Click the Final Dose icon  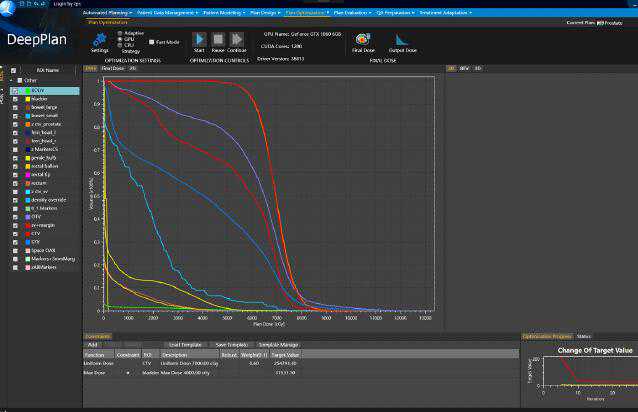click(363, 39)
